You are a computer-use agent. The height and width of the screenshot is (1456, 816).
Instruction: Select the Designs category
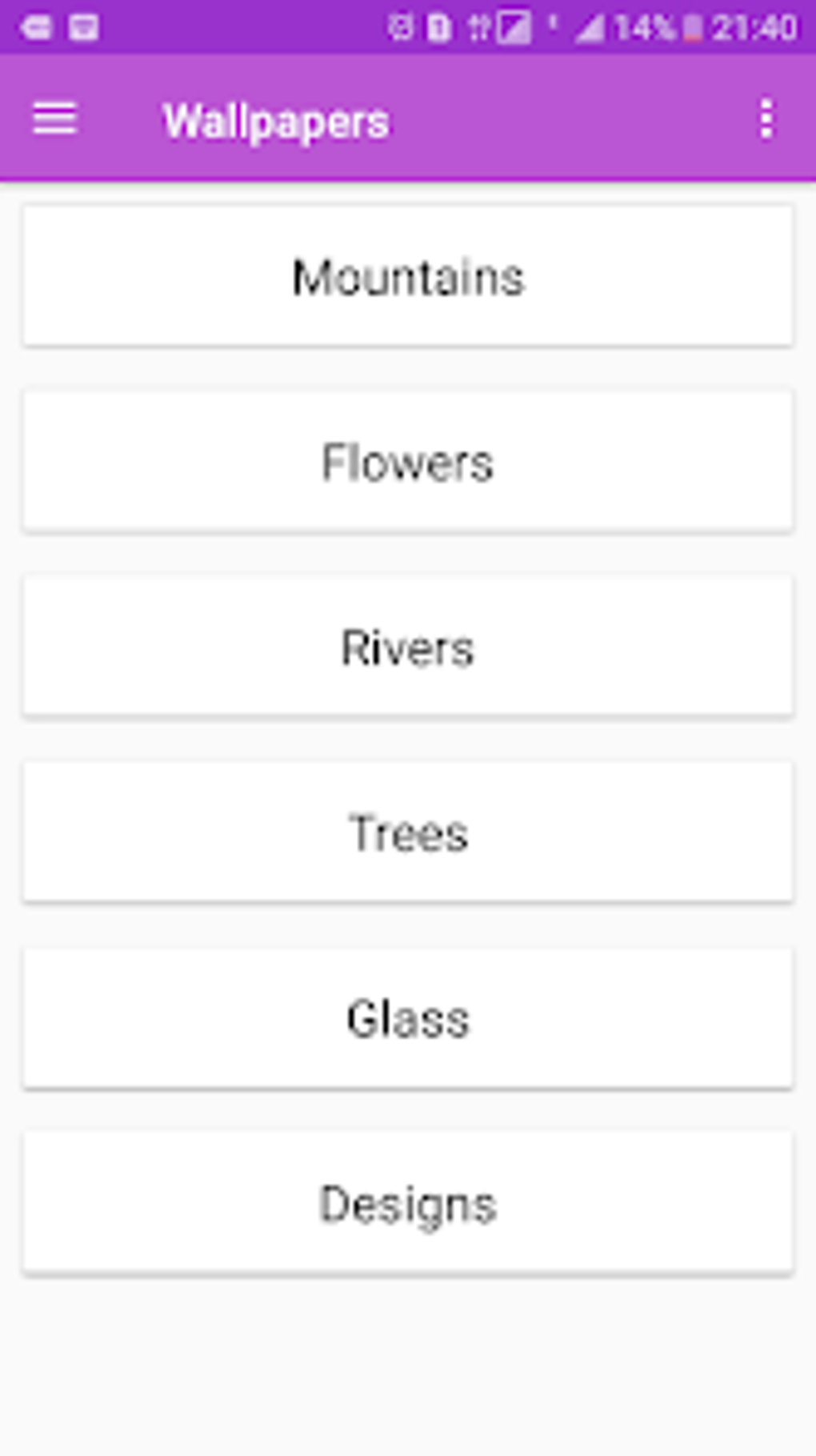coord(408,1203)
